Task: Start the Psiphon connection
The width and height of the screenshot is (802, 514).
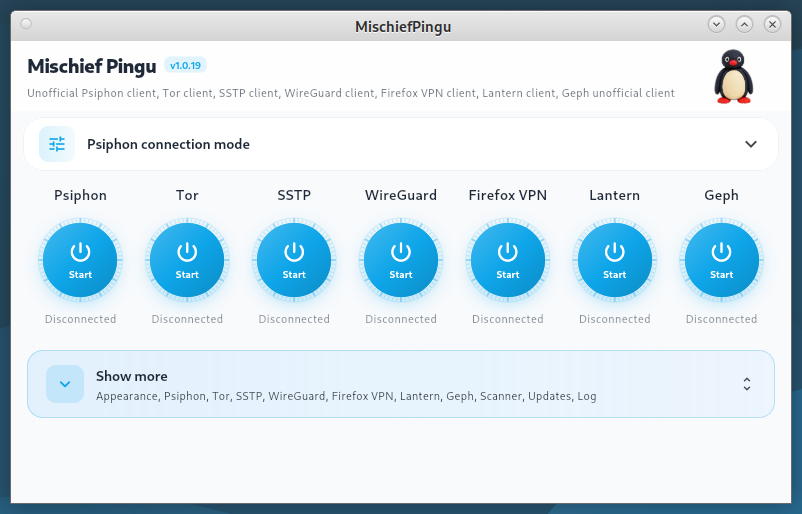Action: (x=80, y=260)
